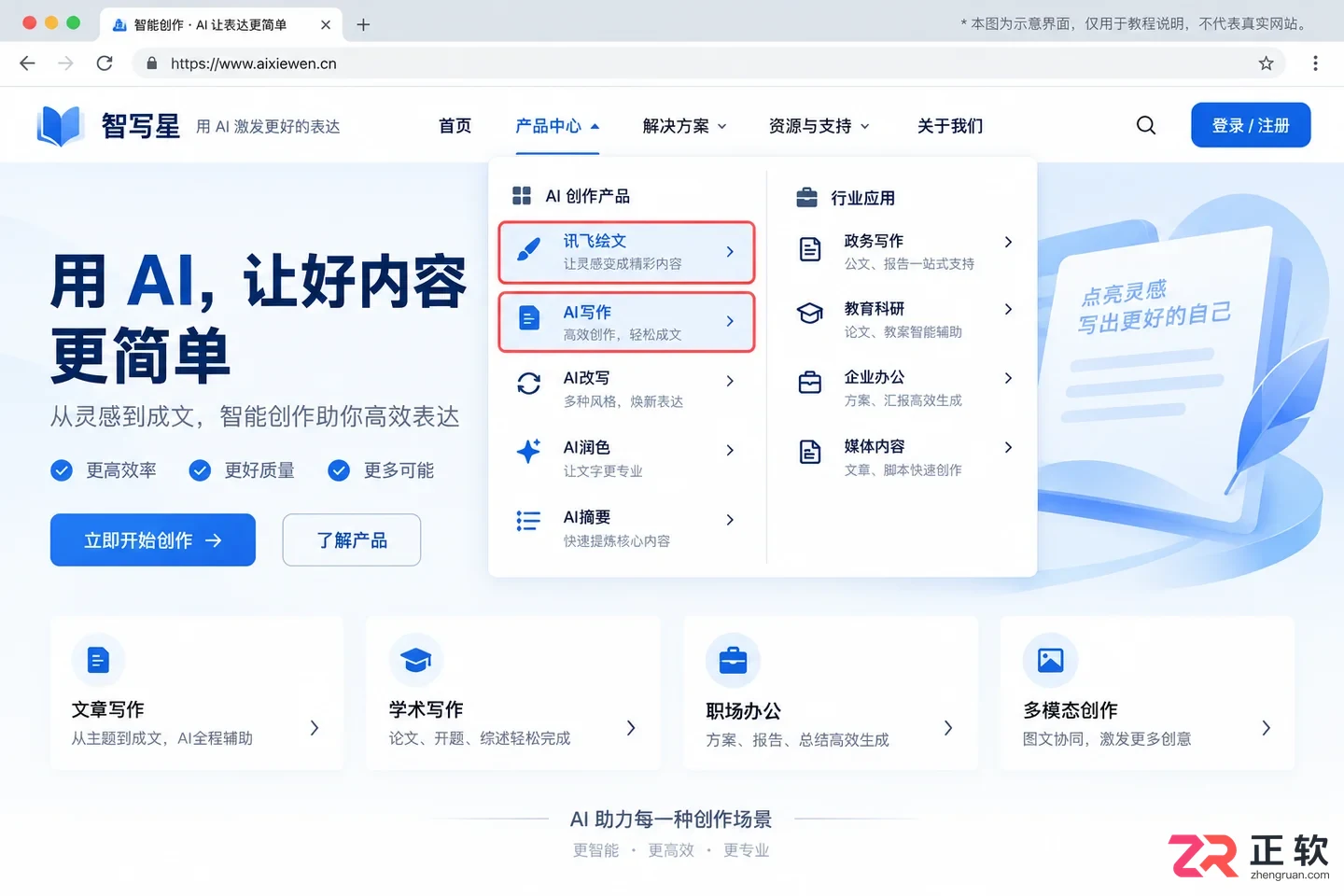Open the search magnifier icon
Screen dimensions: 1344x896
(x=1146, y=125)
